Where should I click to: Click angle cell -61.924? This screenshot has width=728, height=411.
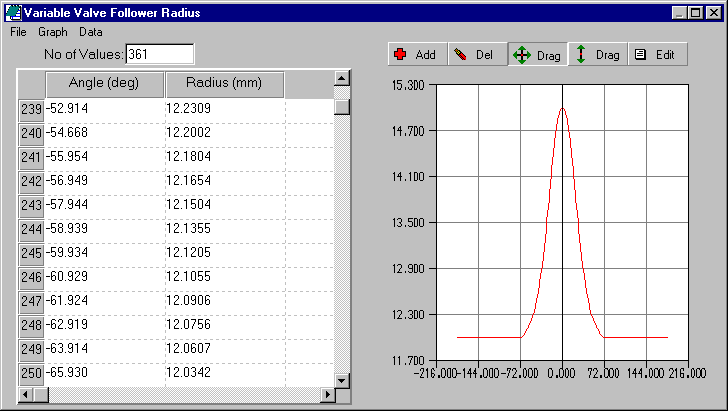[105, 302]
